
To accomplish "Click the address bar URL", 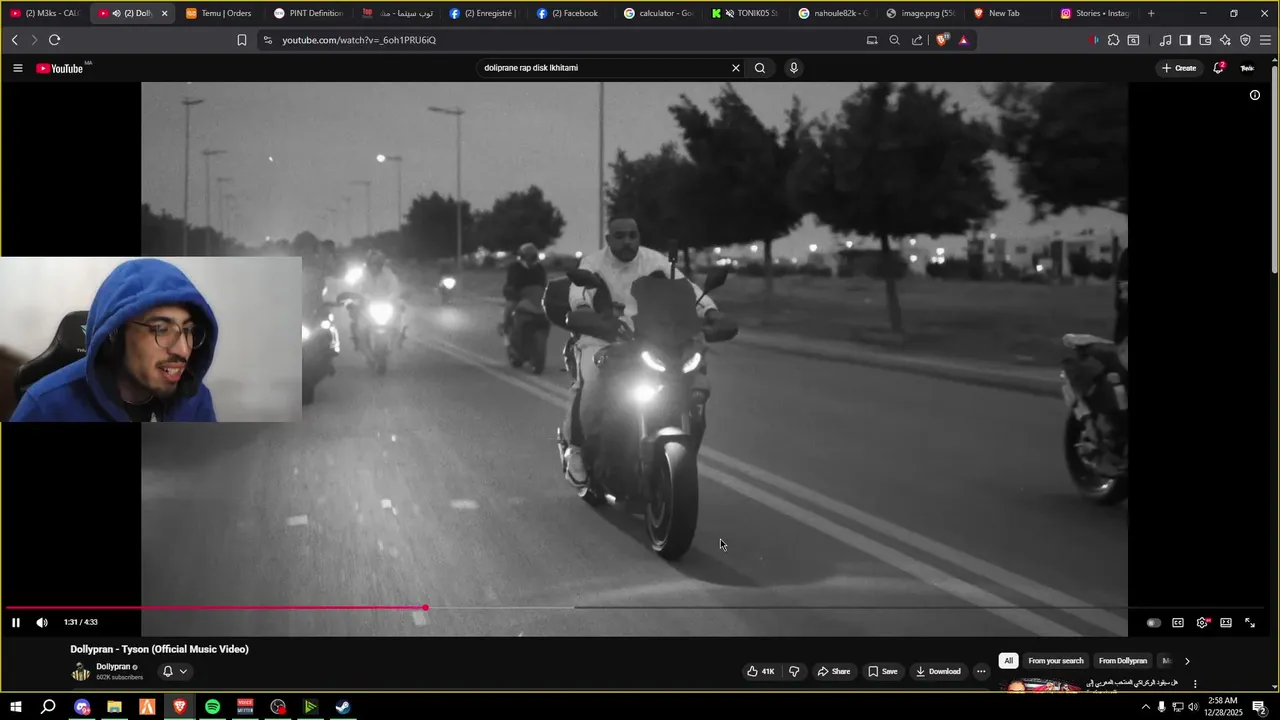I will (359, 40).
